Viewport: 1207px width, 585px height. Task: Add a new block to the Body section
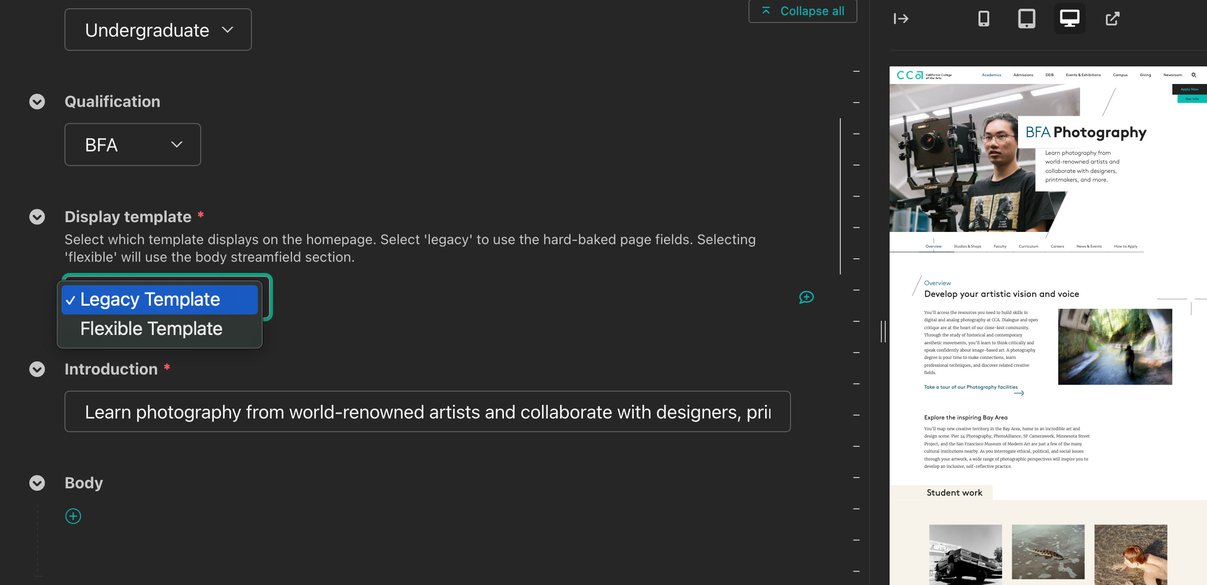tap(72, 515)
